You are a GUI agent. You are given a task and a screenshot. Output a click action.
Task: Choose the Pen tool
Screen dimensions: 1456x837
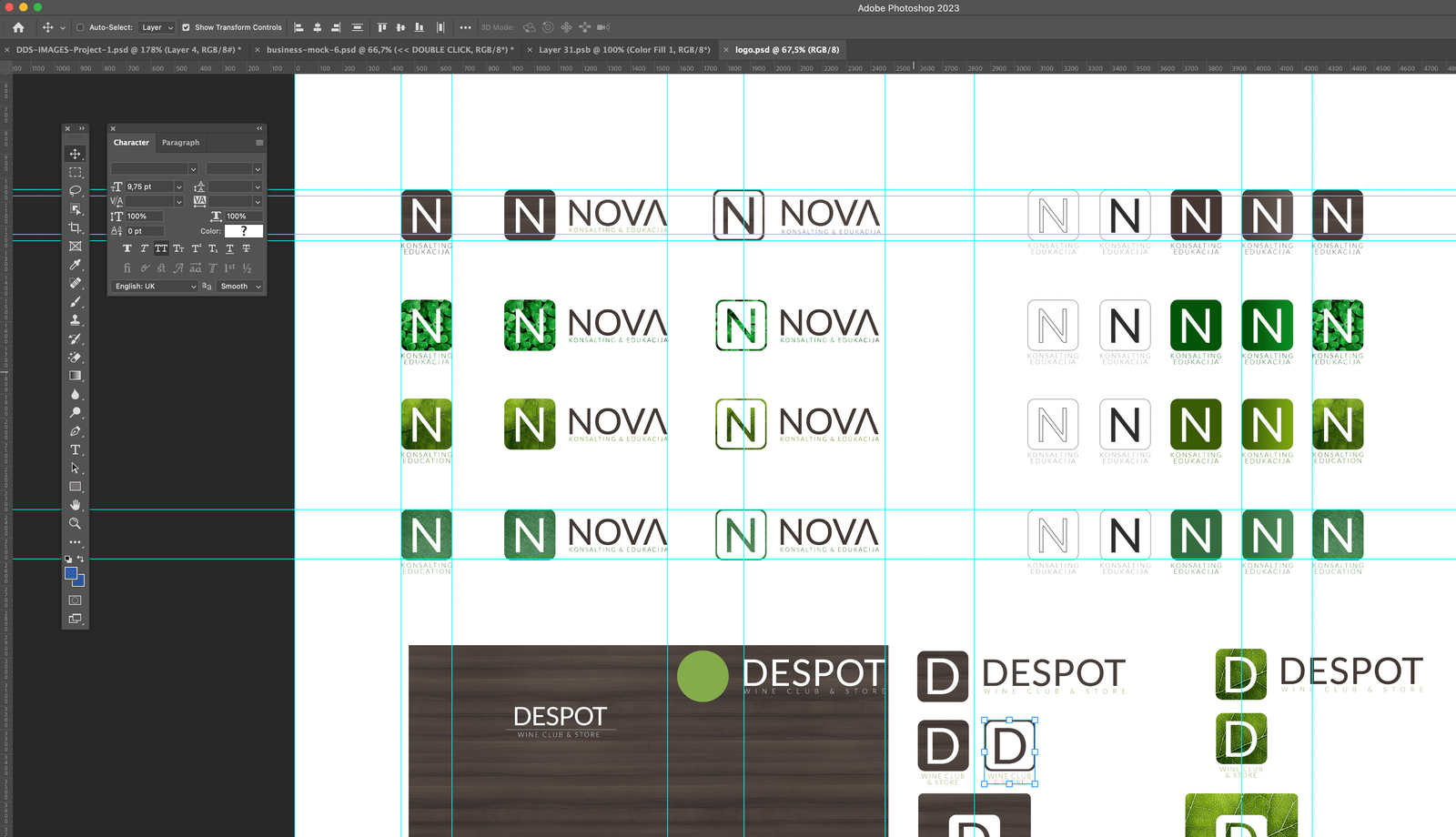coord(76,431)
